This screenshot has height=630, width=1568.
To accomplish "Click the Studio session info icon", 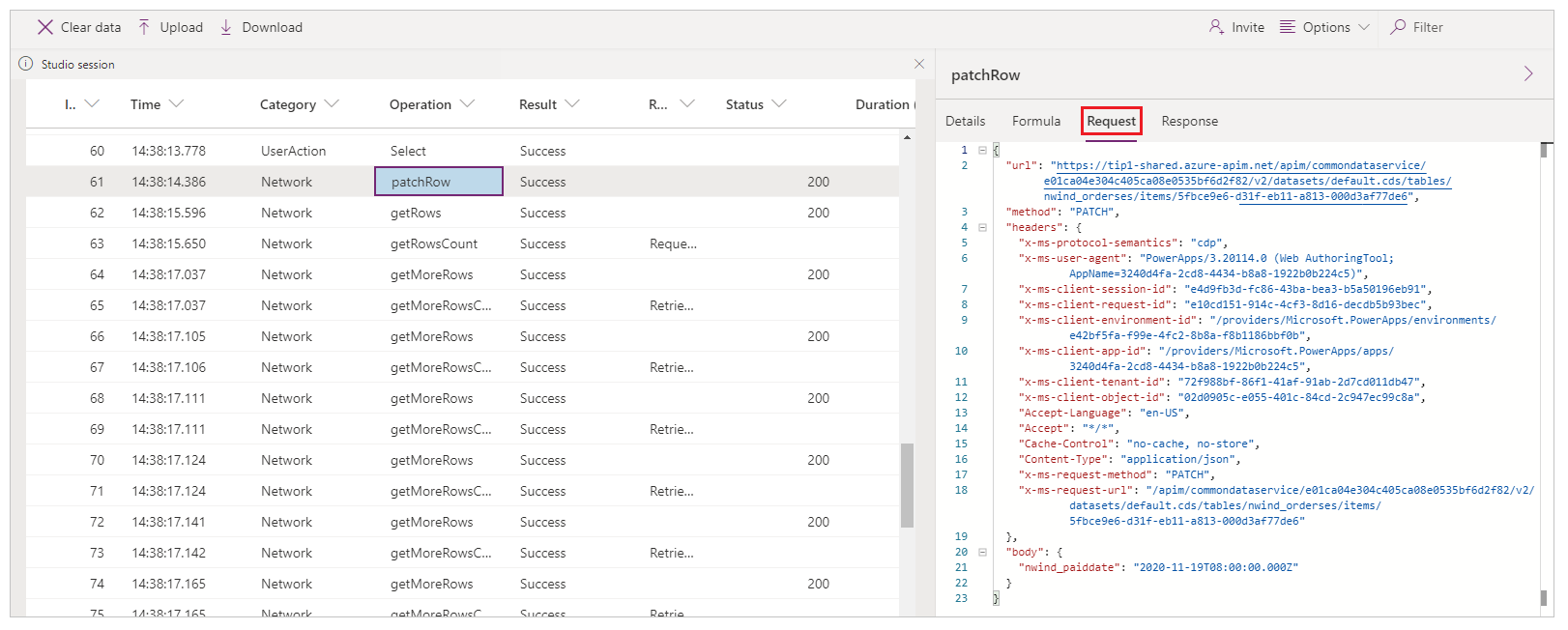I will (x=26, y=64).
